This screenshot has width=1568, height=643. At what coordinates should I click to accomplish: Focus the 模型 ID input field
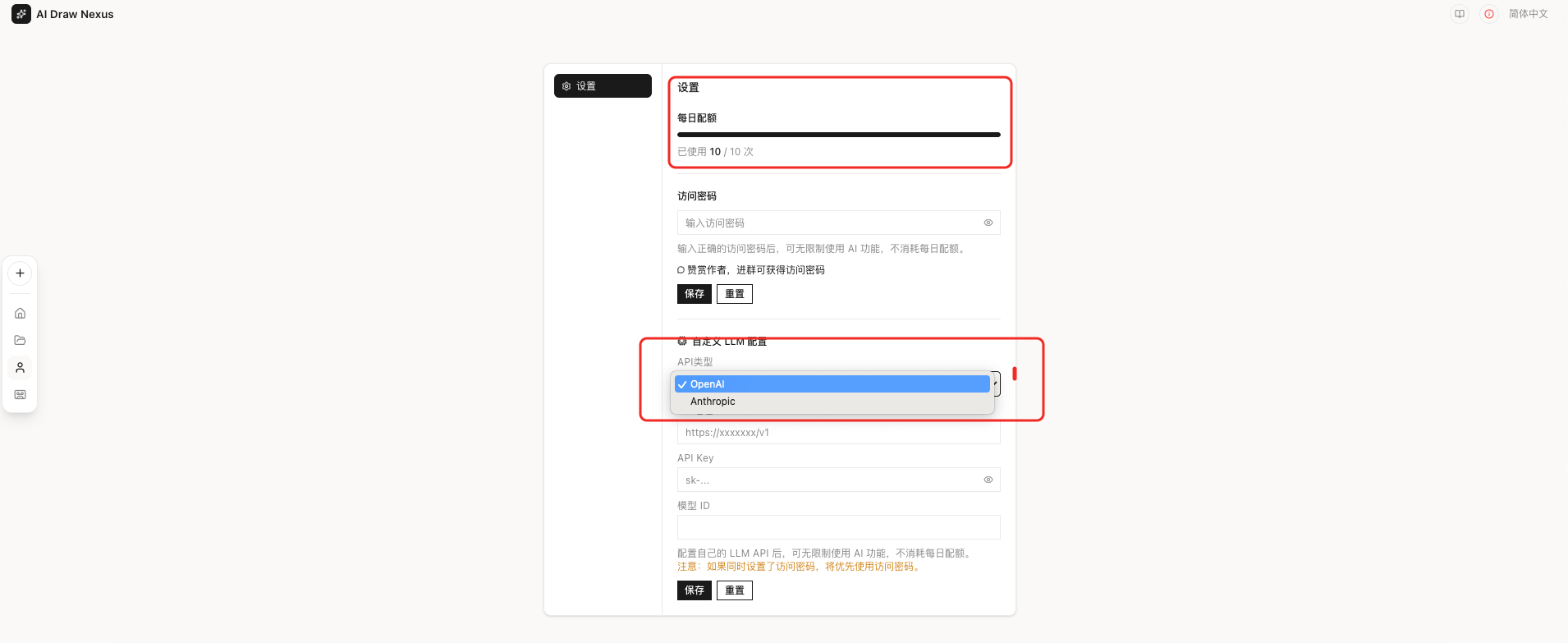pyautogui.click(x=838, y=527)
